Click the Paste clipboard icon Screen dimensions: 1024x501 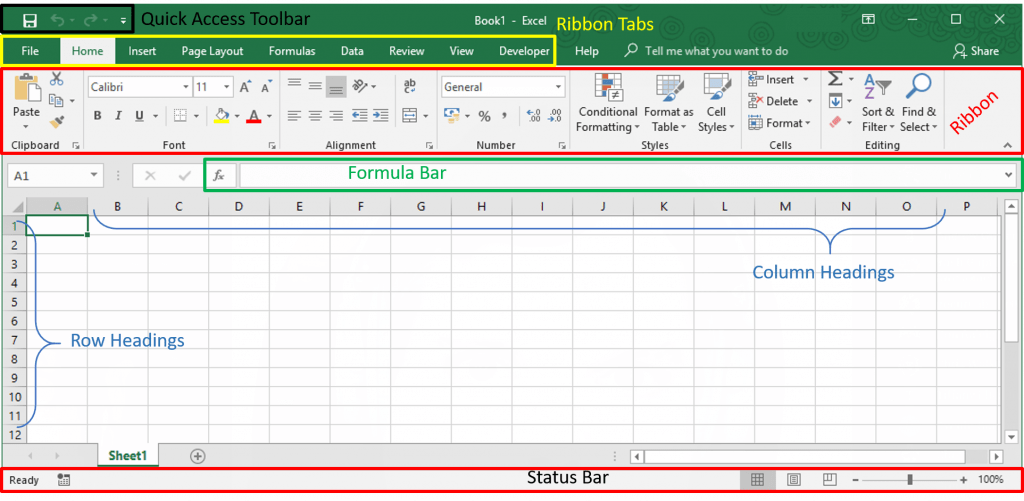tap(27, 88)
